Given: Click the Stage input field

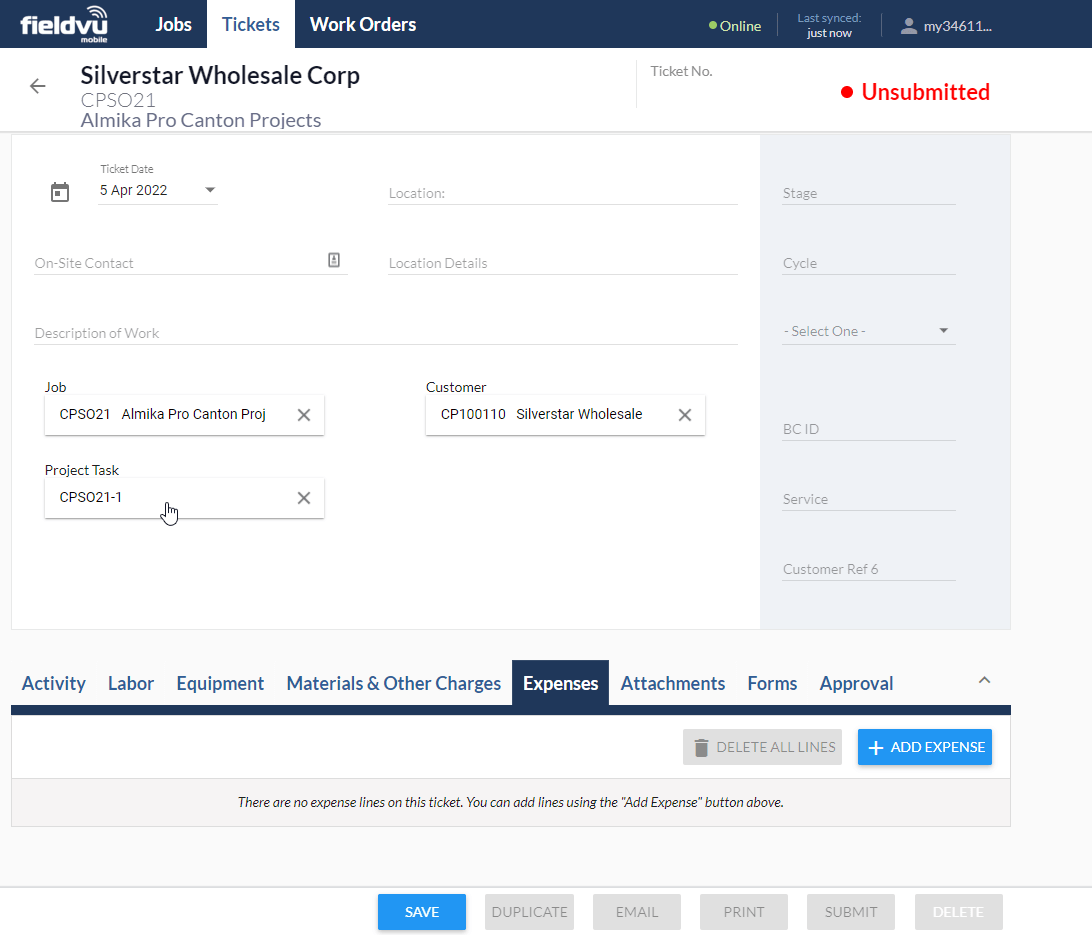Looking at the screenshot, I should click(x=868, y=193).
